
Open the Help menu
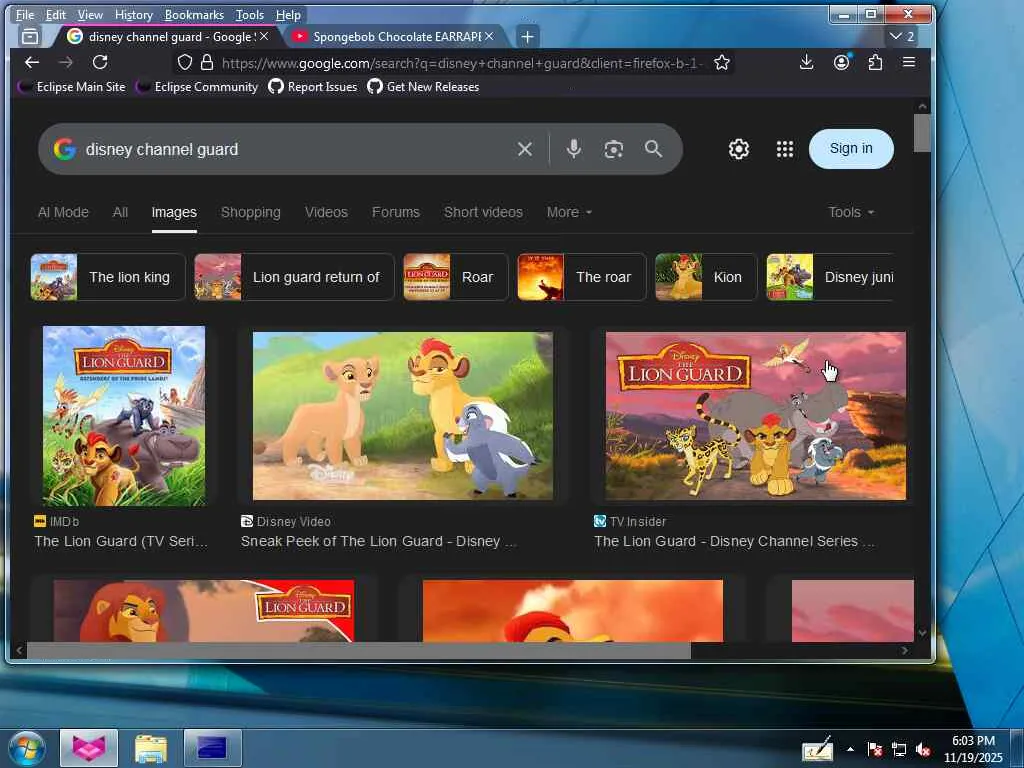pos(288,15)
